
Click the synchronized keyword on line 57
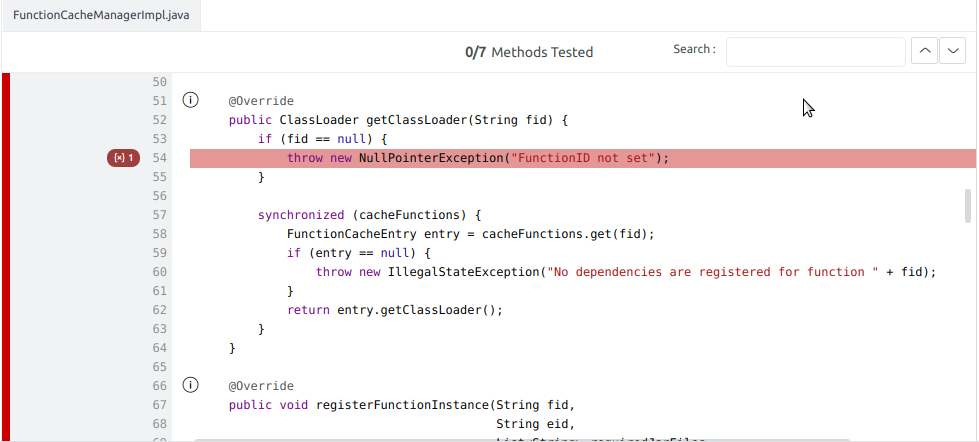pyautogui.click(x=300, y=215)
